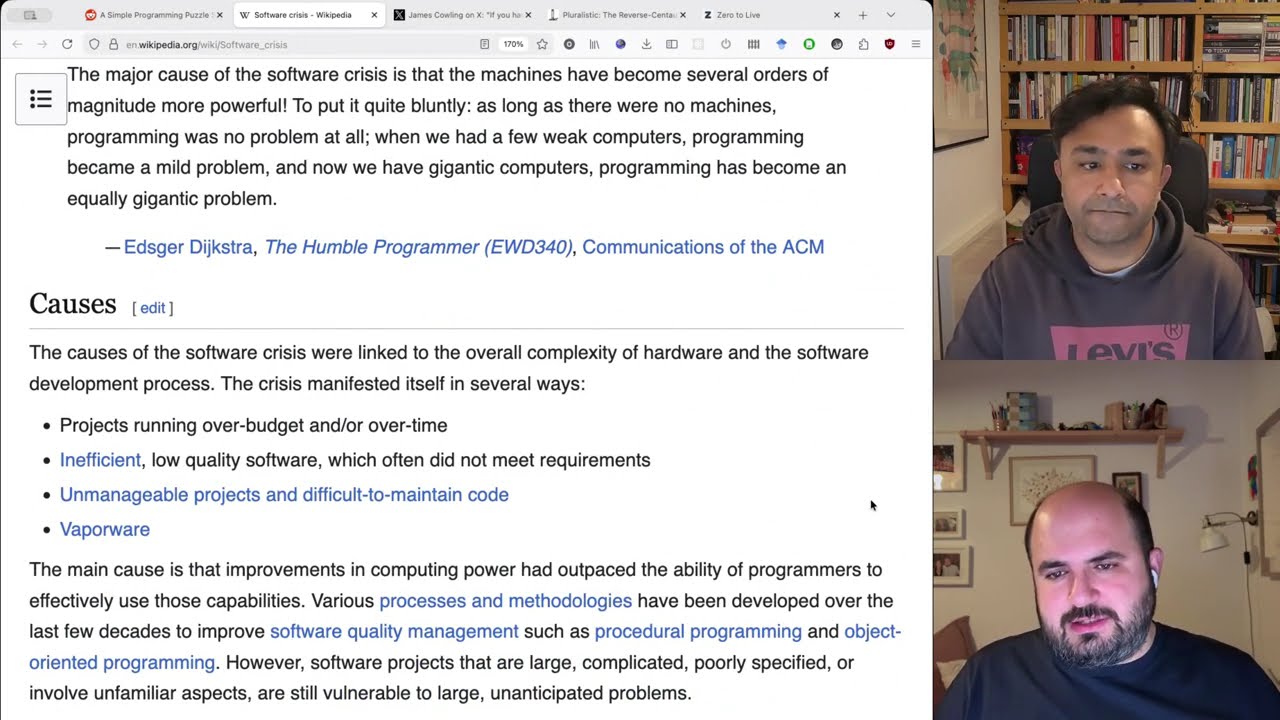Click the blue globe extension icon

coord(620,44)
